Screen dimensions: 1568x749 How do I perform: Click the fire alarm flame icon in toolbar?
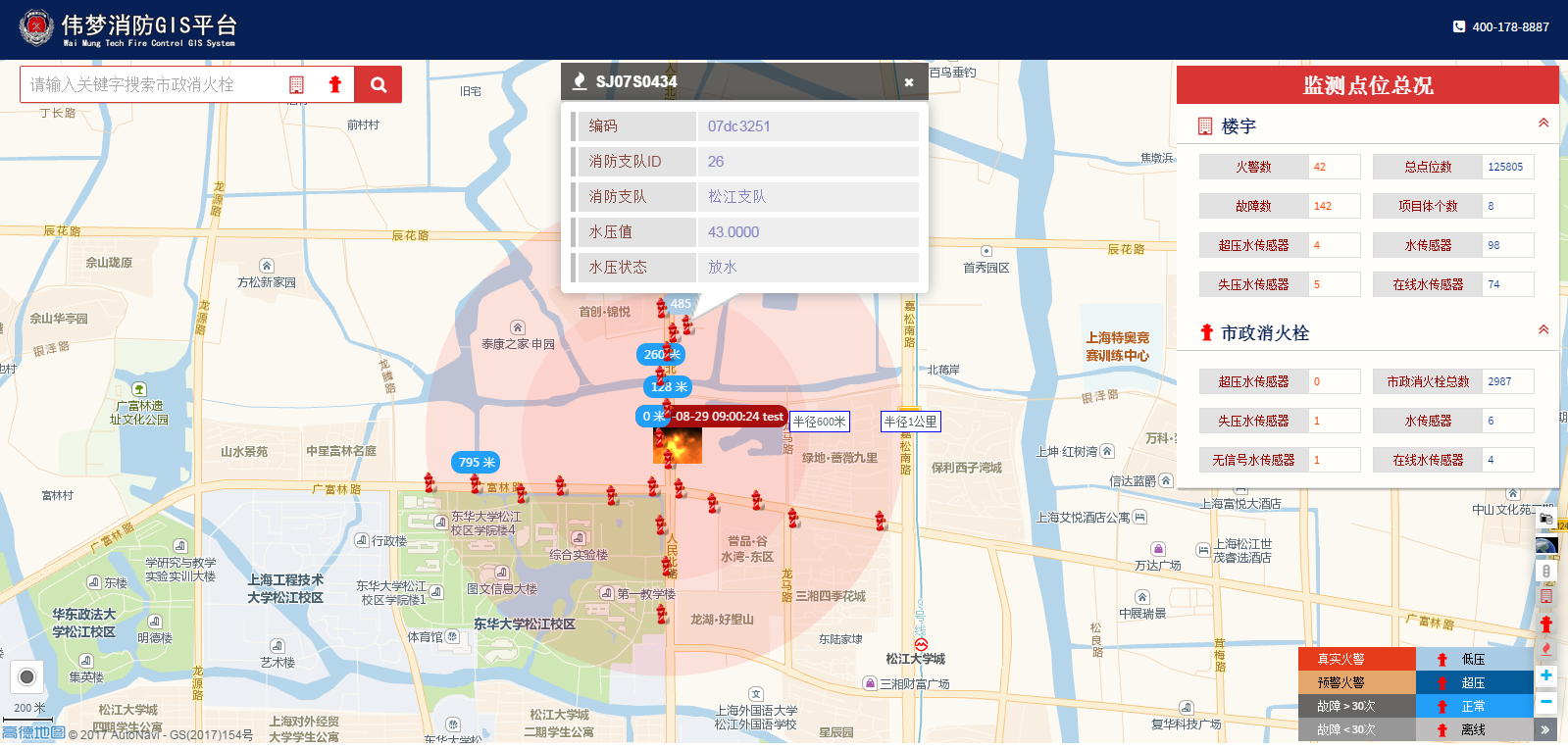point(1546,649)
